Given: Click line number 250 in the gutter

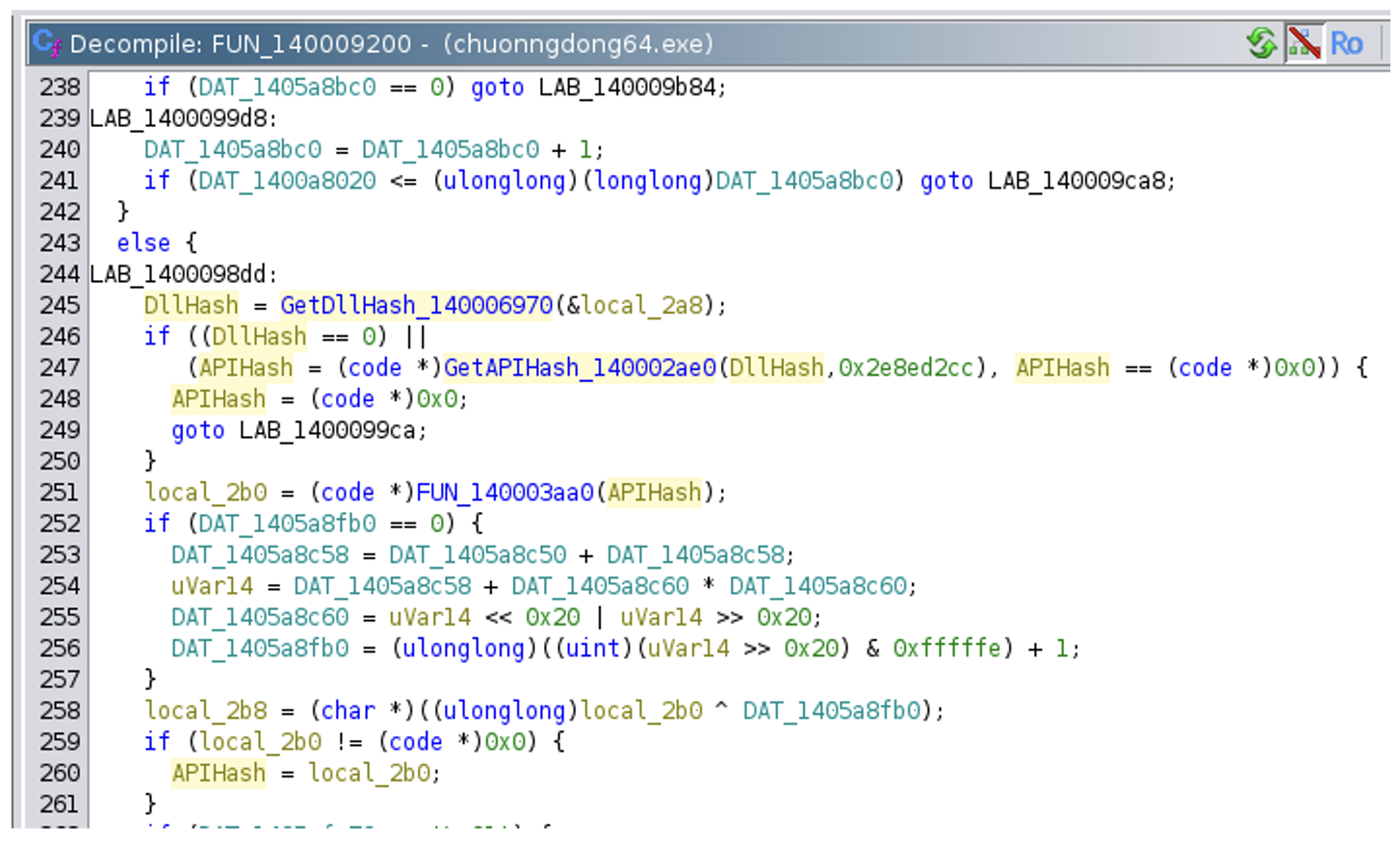Looking at the screenshot, I should (x=60, y=461).
